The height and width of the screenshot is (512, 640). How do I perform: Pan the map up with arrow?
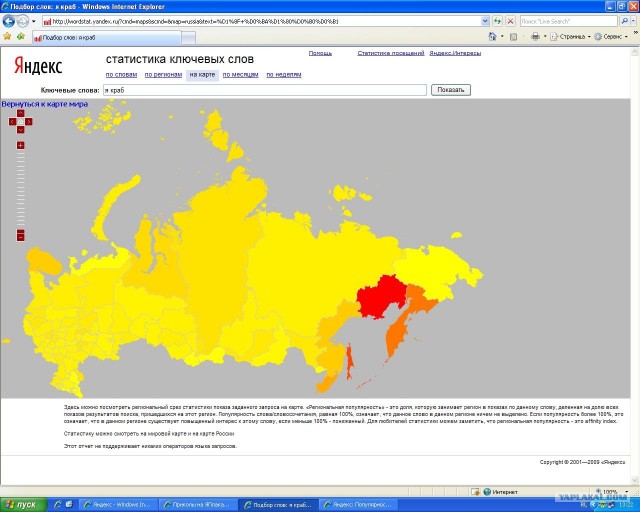[20, 113]
